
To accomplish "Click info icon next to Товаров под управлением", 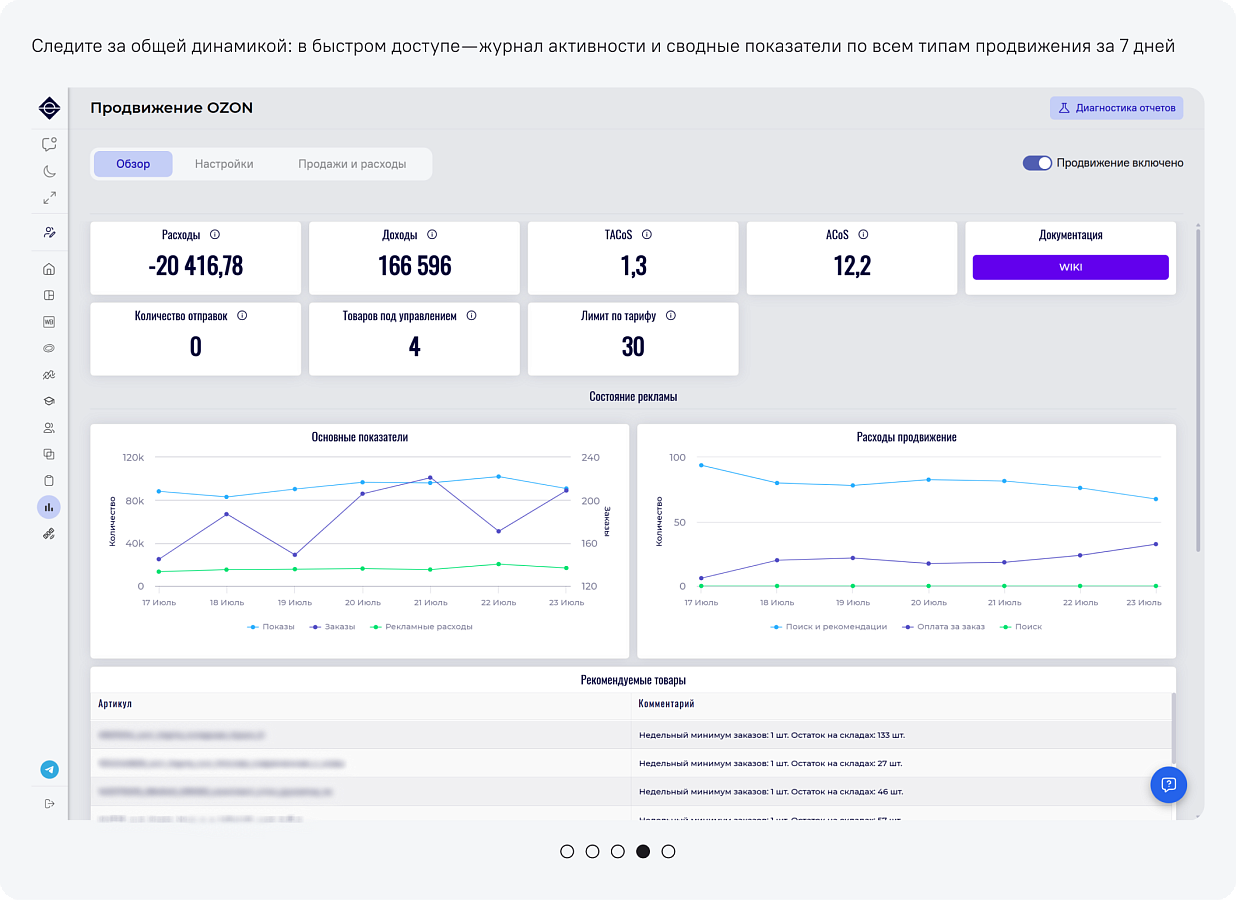I will (x=471, y=315).
